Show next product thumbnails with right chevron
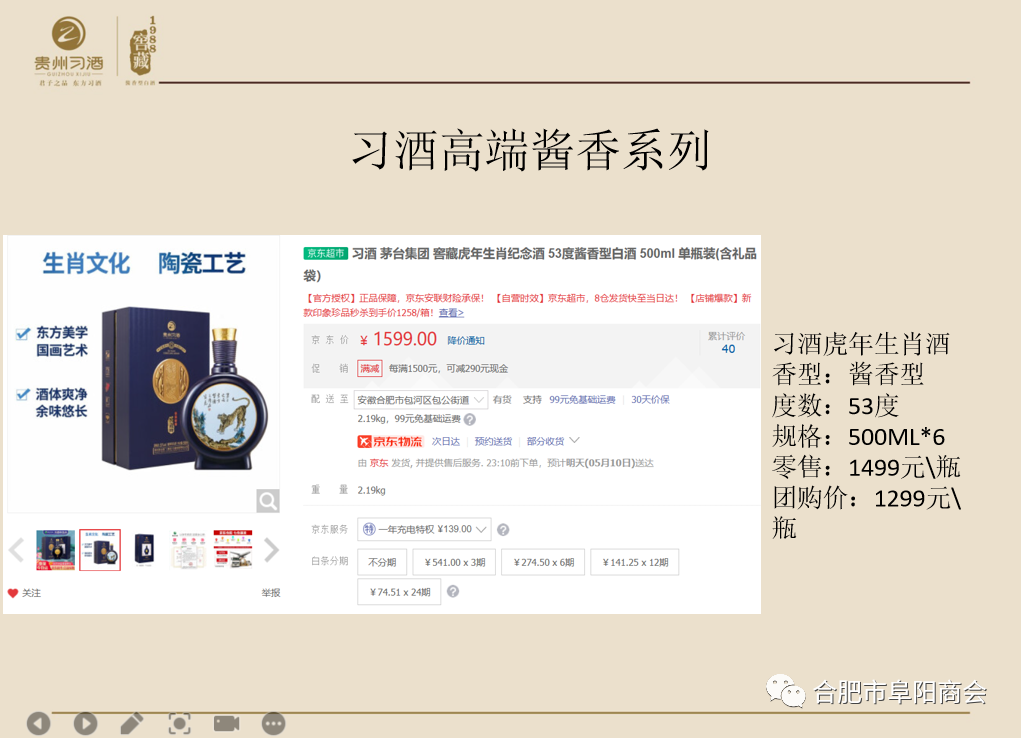This screenshot has height=738, width=1021. [271, 550]
